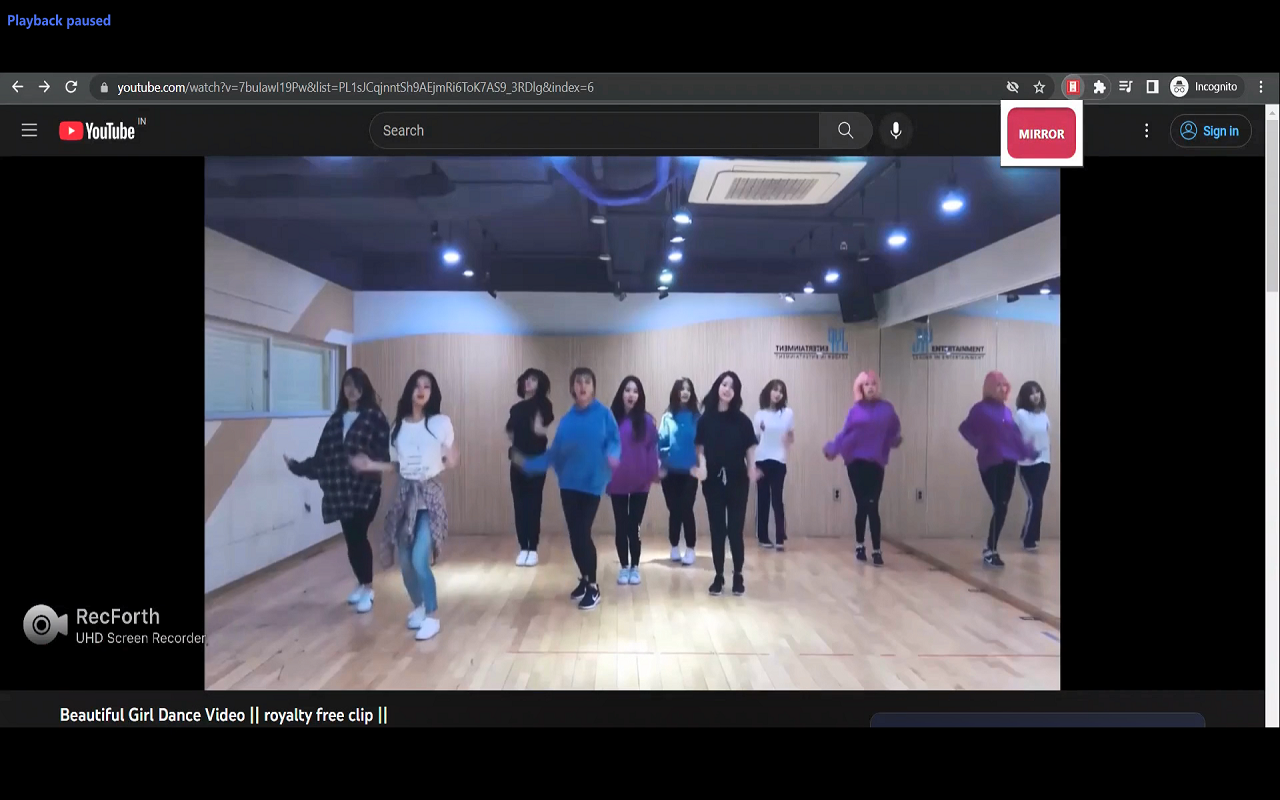Click the Sign in button
The width and height of the screenshot is (1280, 800).
click(x=1210, y=130)
